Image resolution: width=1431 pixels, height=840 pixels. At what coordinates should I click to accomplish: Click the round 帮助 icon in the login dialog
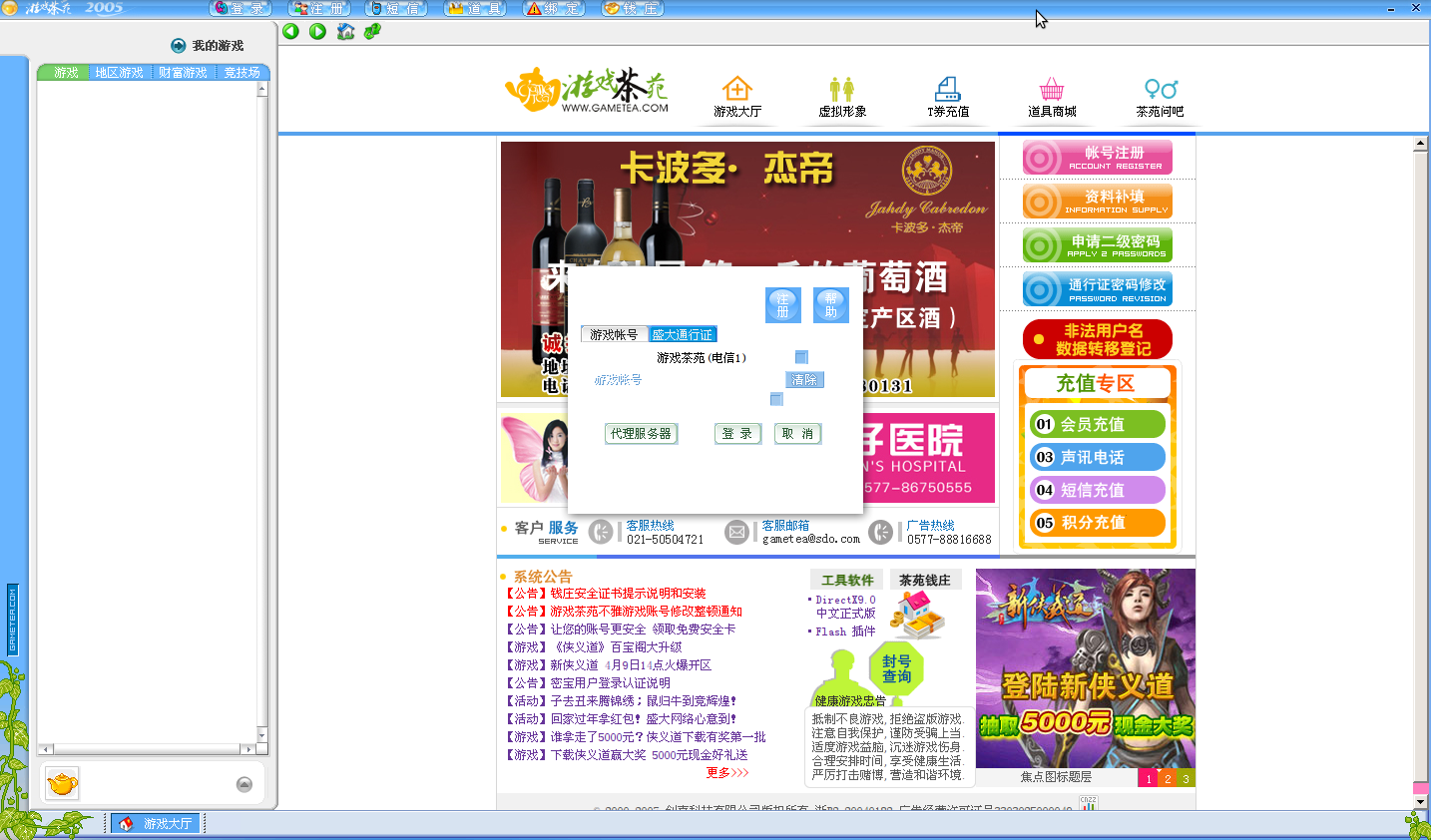click(830, 305)
